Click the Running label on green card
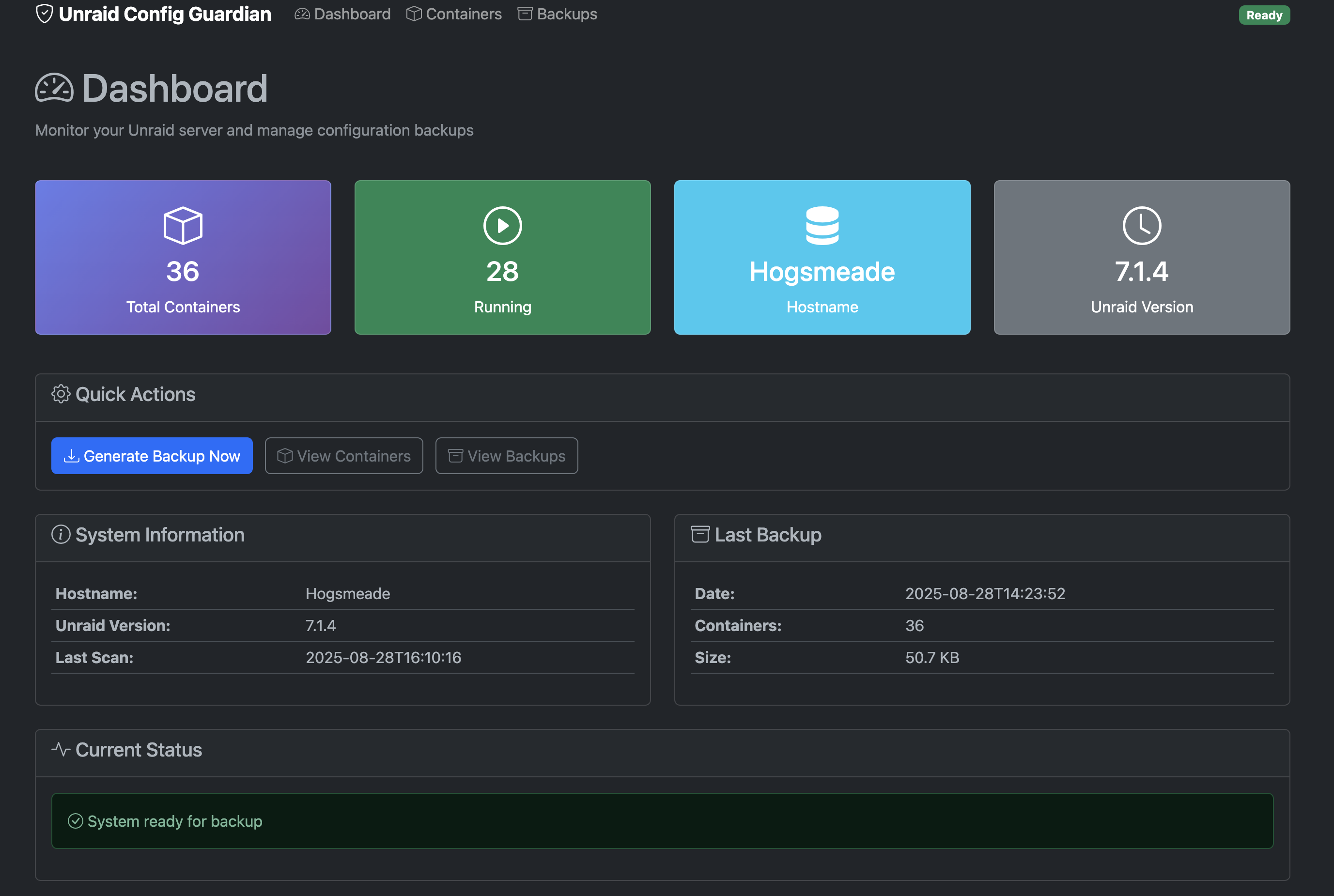This screenshot has height=896, width=1334. point(502,307)
